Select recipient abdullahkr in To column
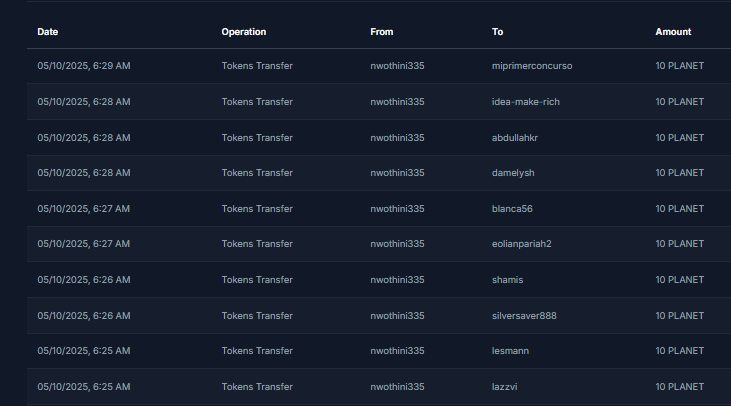The width and height of the screenshot is (731, 406). click(515, 138)
